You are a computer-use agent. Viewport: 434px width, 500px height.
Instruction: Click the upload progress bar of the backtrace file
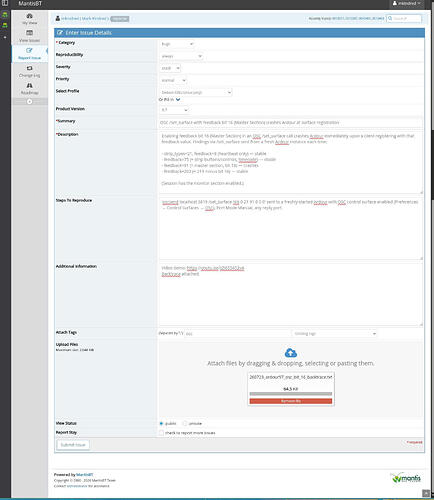click(x=291, y=394)
